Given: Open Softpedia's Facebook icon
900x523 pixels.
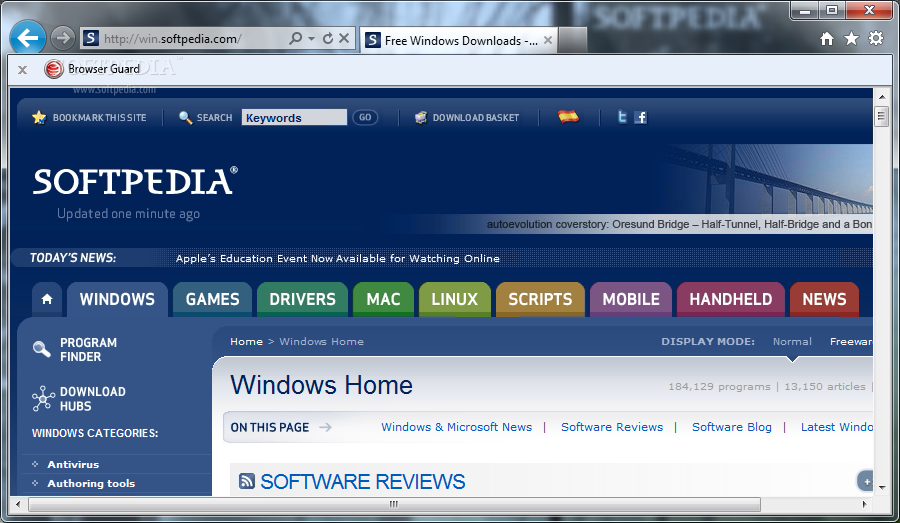Looking at the screenshot, I should click(x=641, y=118).
